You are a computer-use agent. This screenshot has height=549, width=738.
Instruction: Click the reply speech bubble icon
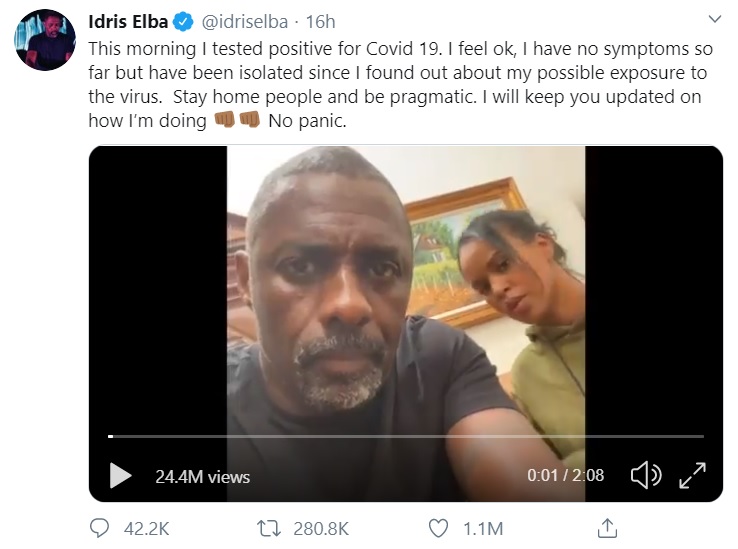99,527
